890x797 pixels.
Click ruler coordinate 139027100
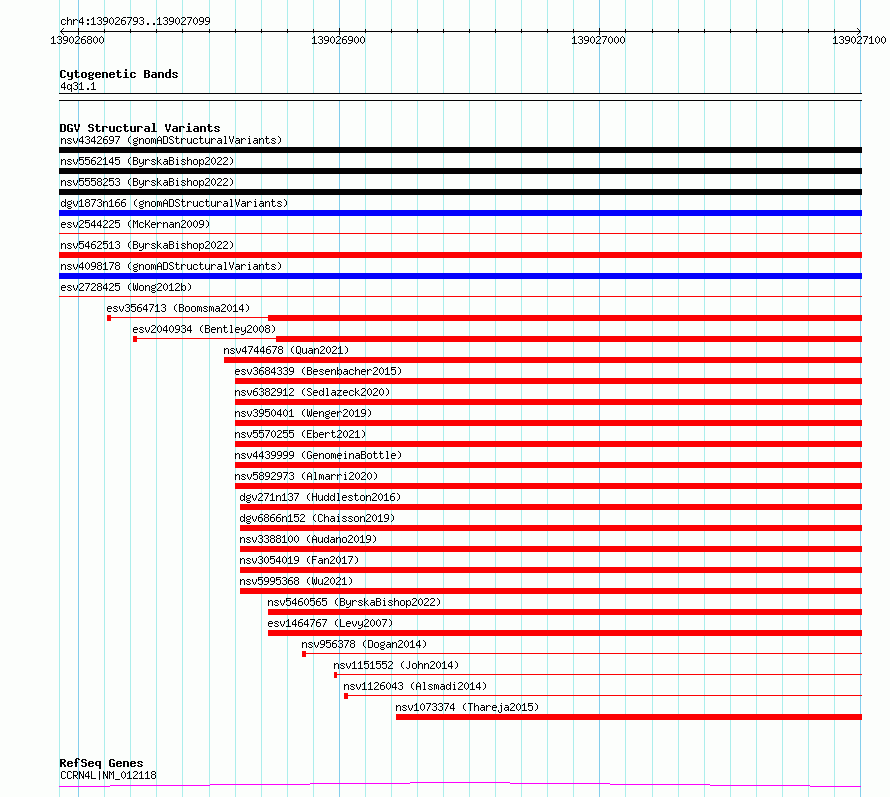click(x=859, y=40)
